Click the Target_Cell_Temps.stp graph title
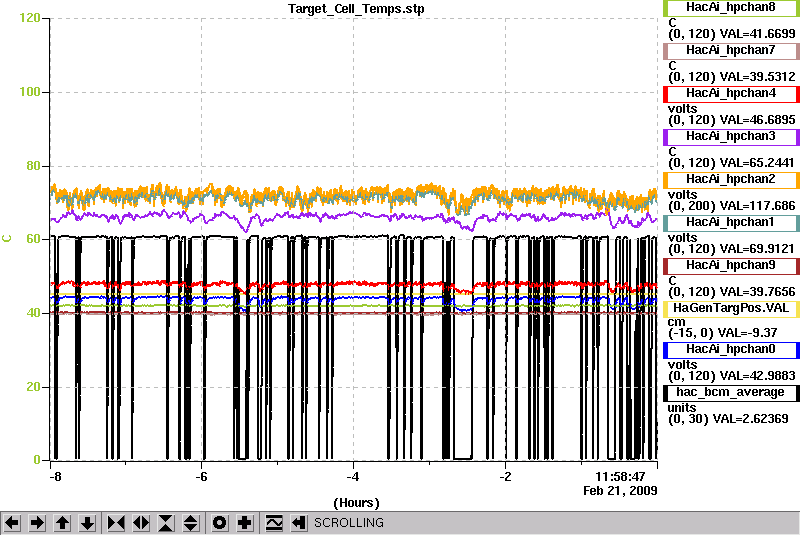Screen dimensions: 800x535 click(x=356, y=9)
